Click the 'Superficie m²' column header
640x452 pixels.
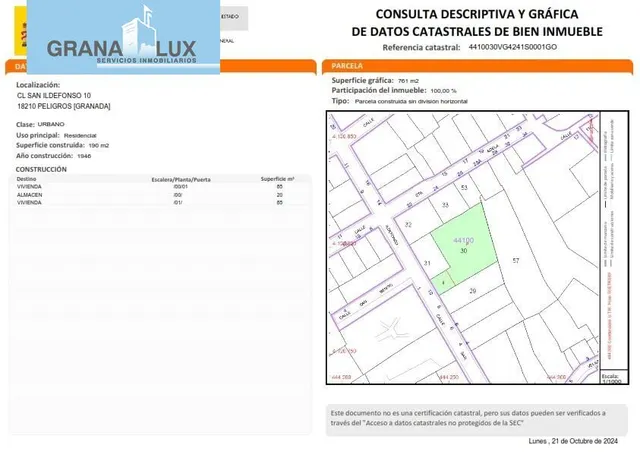[x=278, y=179]
